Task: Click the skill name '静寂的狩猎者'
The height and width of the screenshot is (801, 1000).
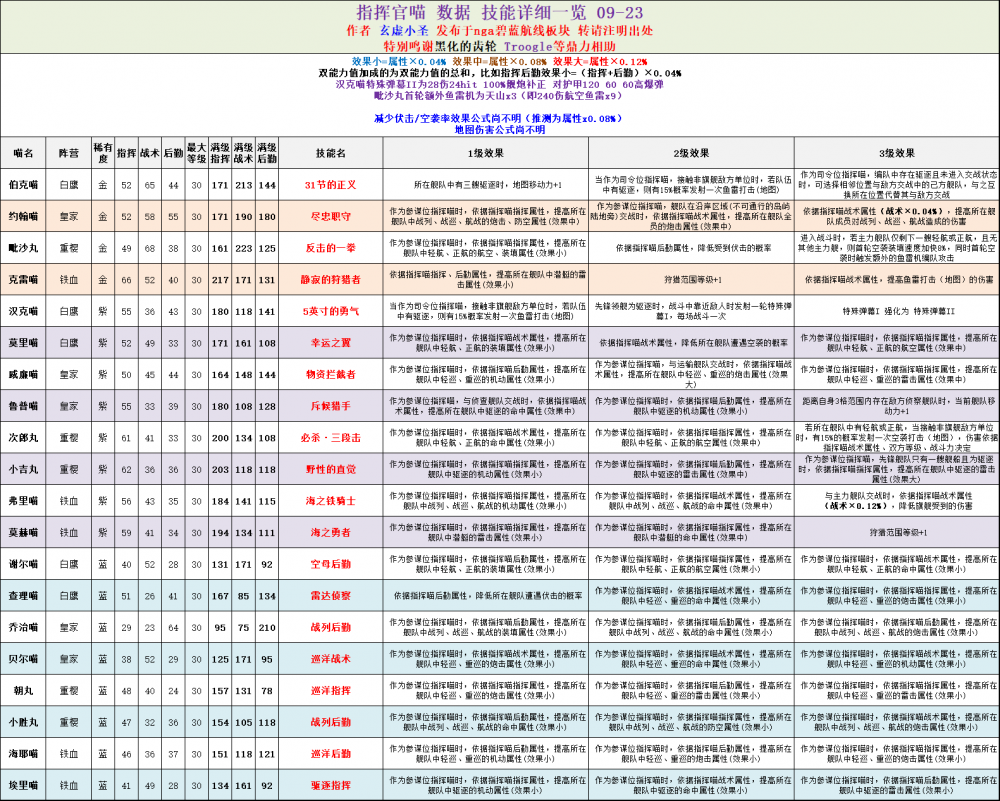Action: [x=330, y=280]
